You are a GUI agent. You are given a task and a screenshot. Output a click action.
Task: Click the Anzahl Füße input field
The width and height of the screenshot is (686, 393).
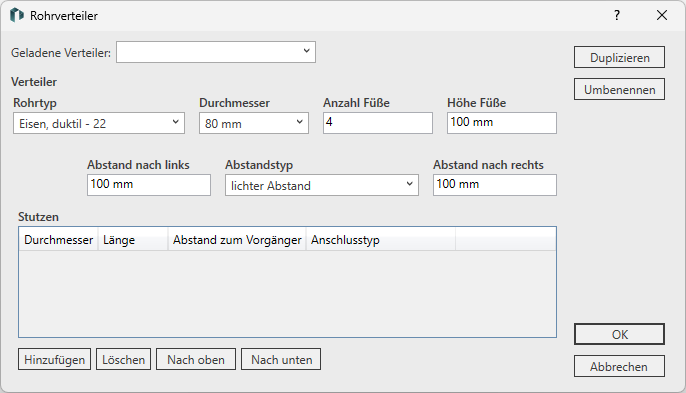click(x=378, y=123)
